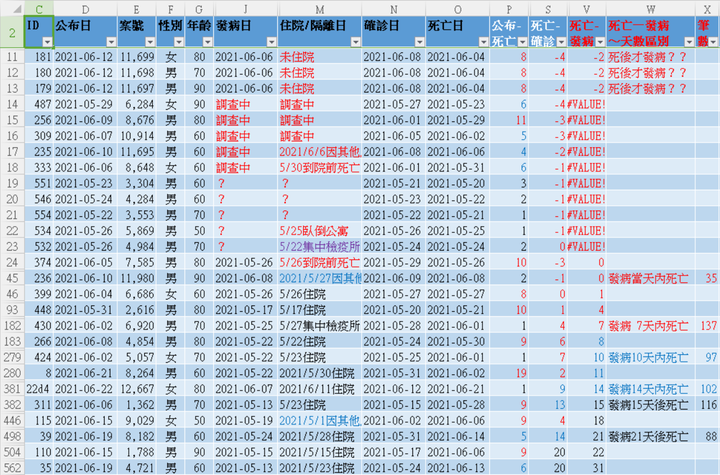Click #VALUE! cell in row 15
The width and height of the screenshot is (720, 475).
pyautogui.click(x=587, y=120)
